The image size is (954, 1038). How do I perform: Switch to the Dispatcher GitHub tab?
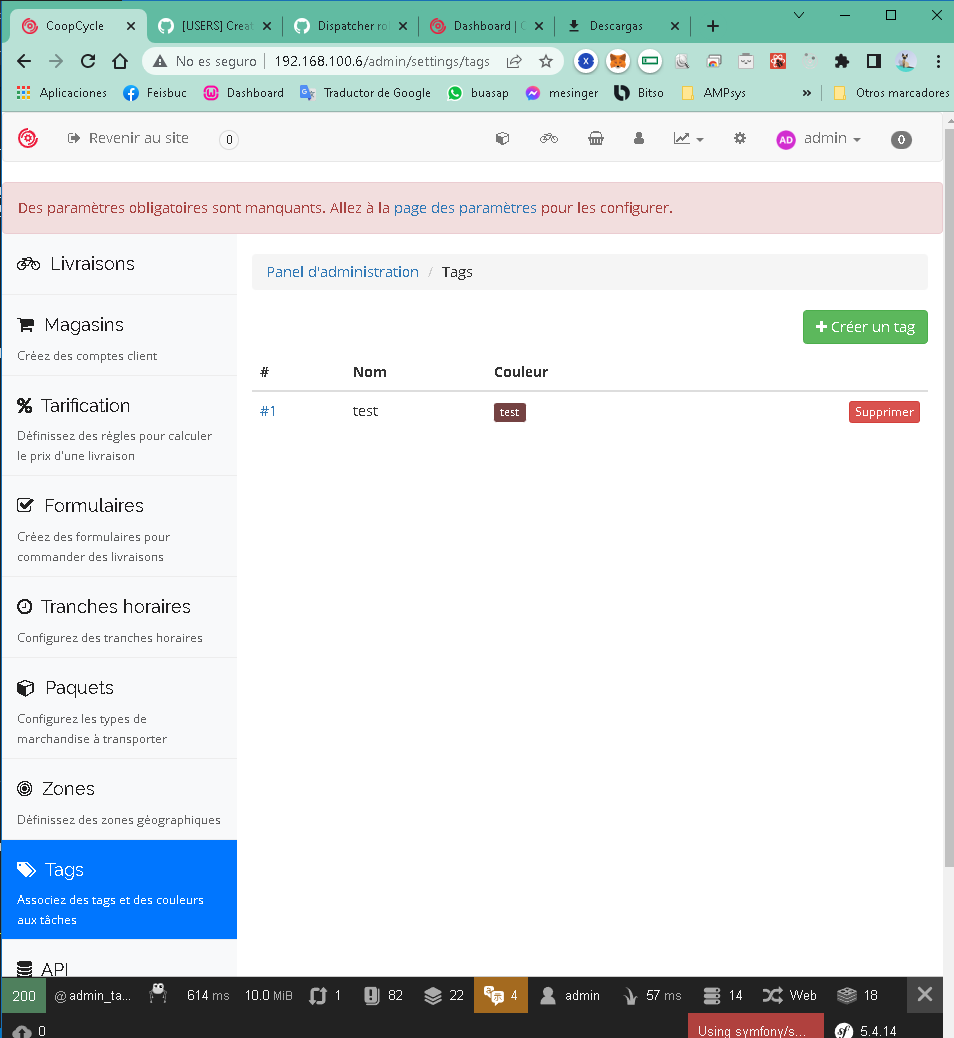coord(351,26)
